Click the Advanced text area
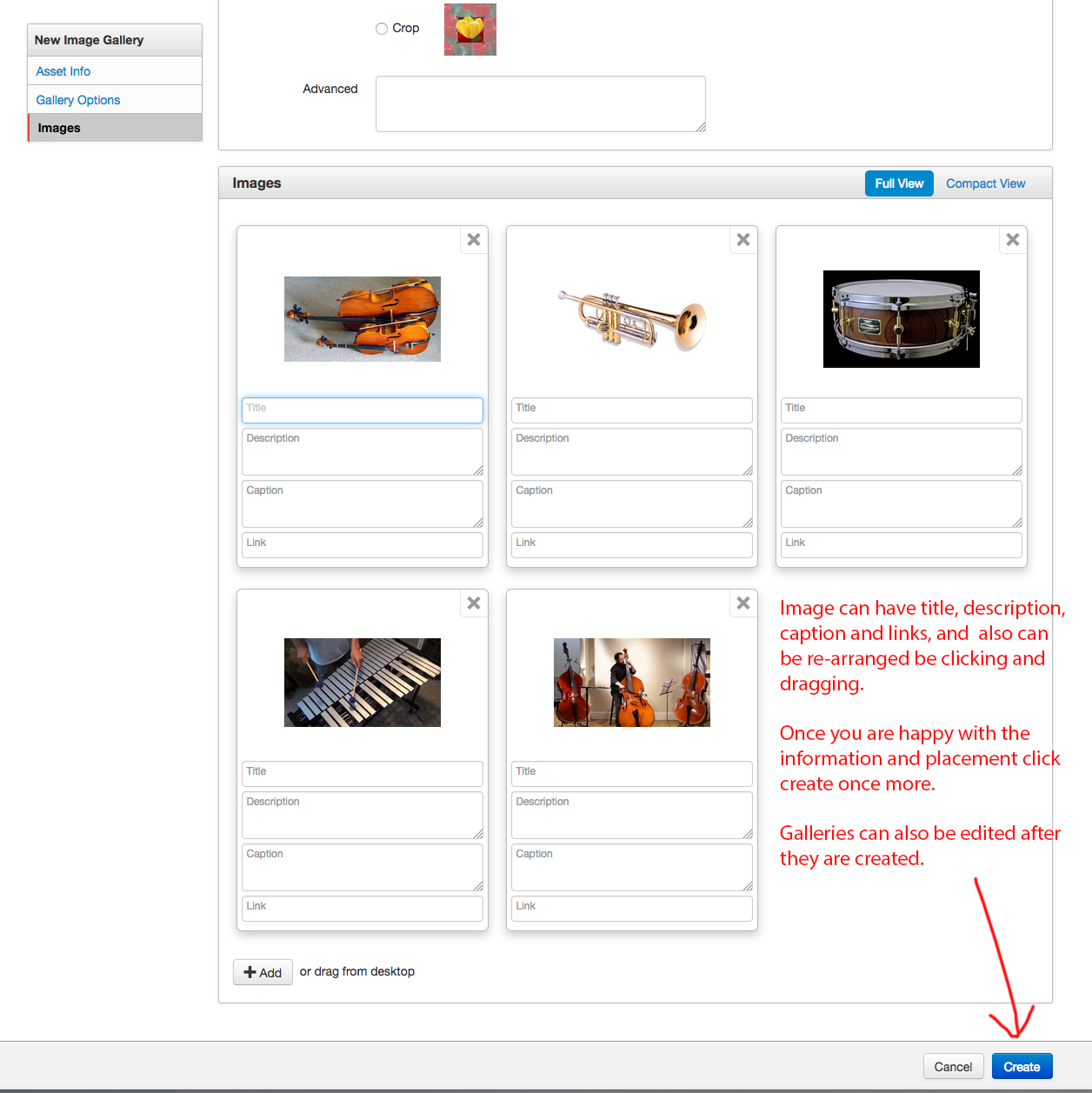This screenshot has width=1092, height=1093. 541,104
